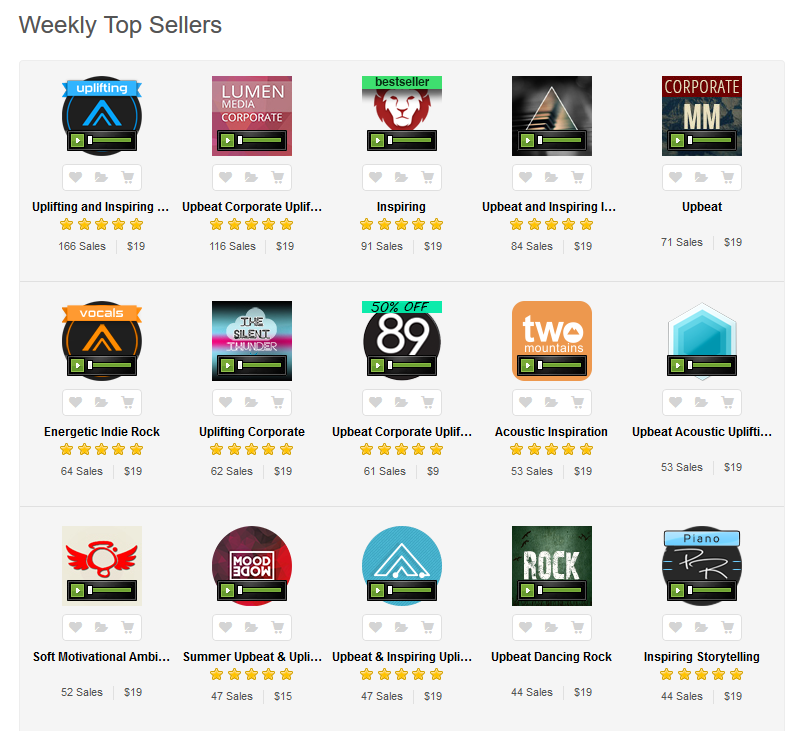The width and height of the screenshot is (792, 731).
Task: Open the Acoustic Inspiration title link
Action: 551,432
